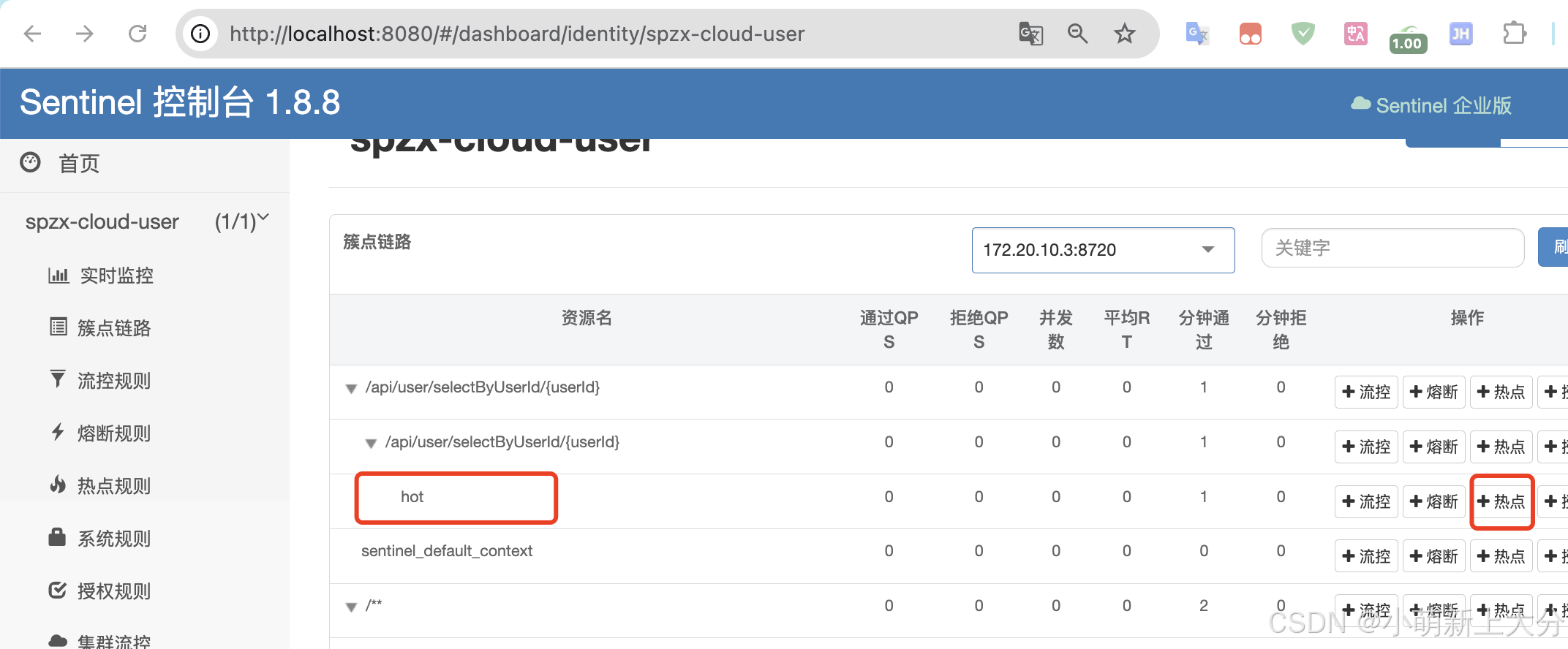Click the 分钟通过 column header
1568x649 pixels.
pos(1204,330)
